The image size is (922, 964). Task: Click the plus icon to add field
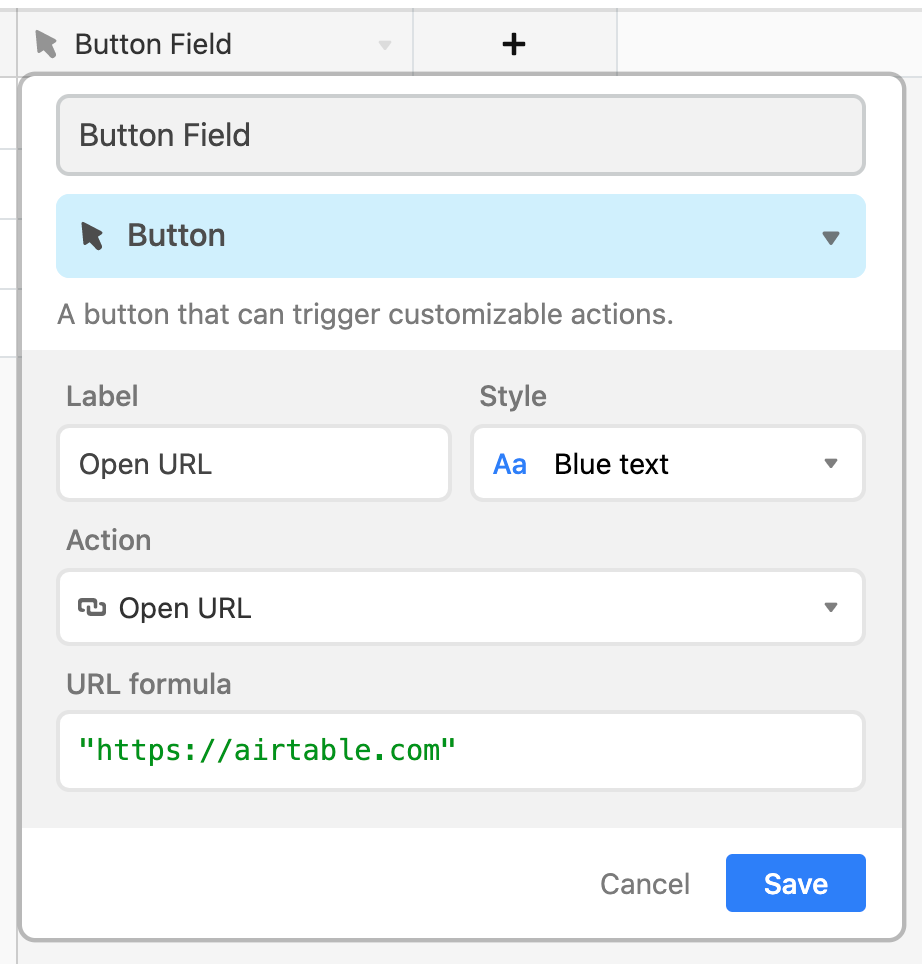click(513, 44)
